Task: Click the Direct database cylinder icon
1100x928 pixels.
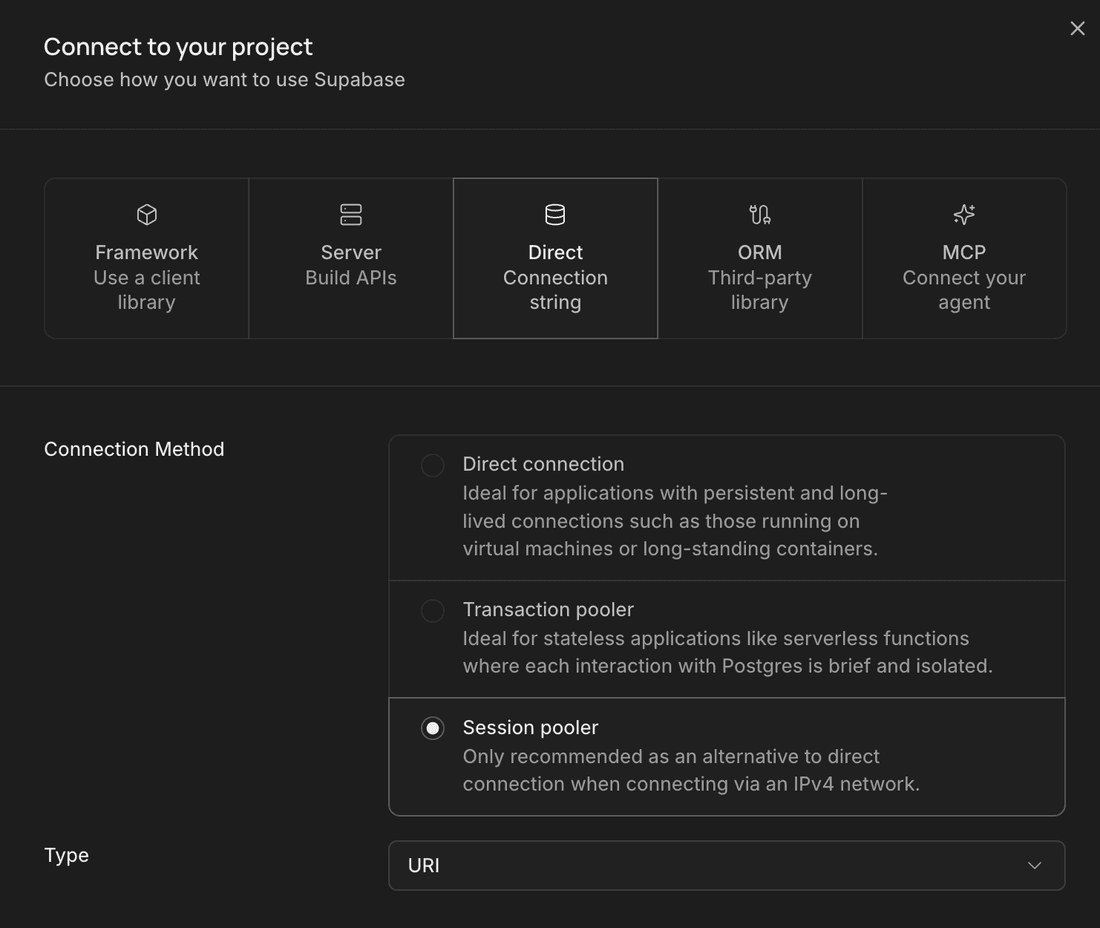Action: click(x=555, y=215)
